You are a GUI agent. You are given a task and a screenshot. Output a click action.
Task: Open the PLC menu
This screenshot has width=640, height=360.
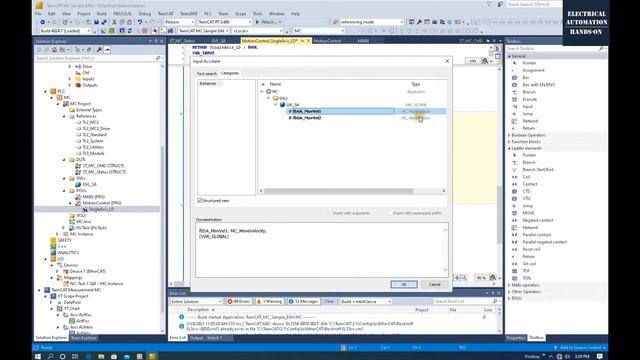pyautogui.click(x=208, y=13)
